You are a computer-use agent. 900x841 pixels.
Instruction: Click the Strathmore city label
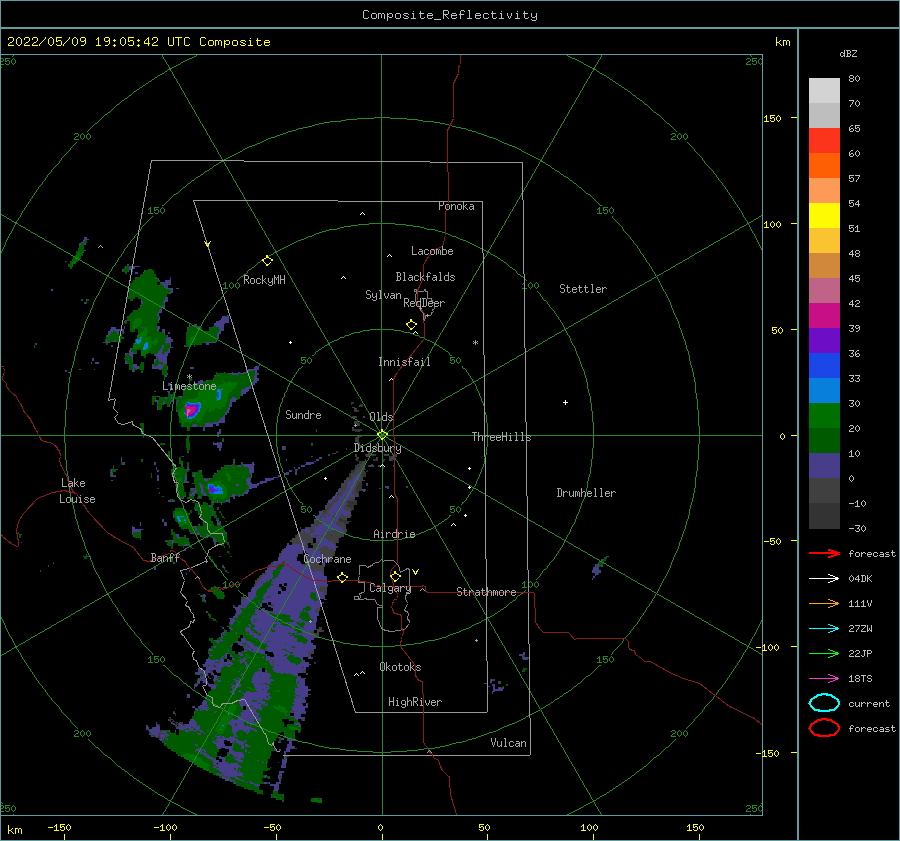tap(486, 592)
